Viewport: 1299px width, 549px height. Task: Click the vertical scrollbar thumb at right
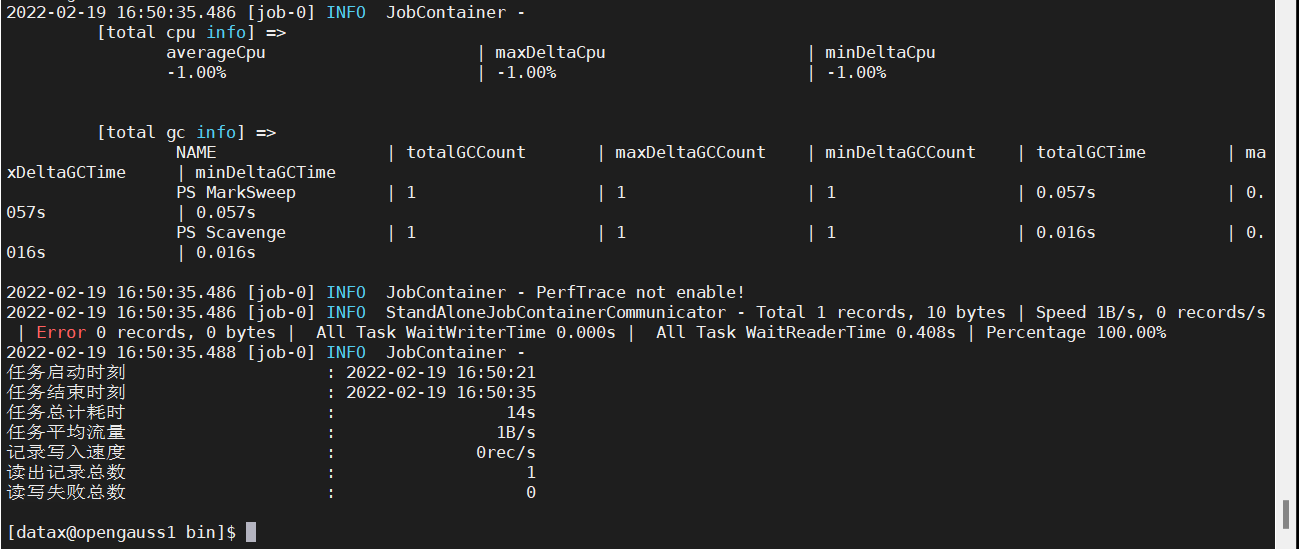(x=1285, y=513)
